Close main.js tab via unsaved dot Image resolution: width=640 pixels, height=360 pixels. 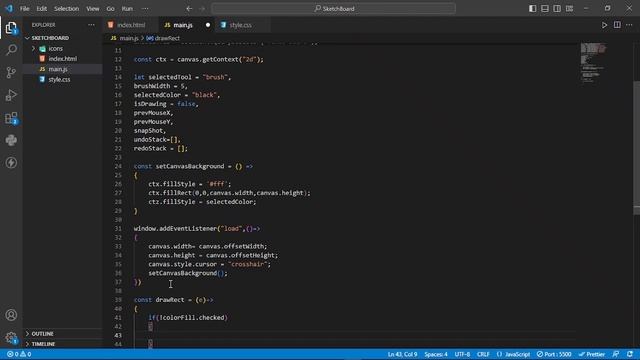208,25
